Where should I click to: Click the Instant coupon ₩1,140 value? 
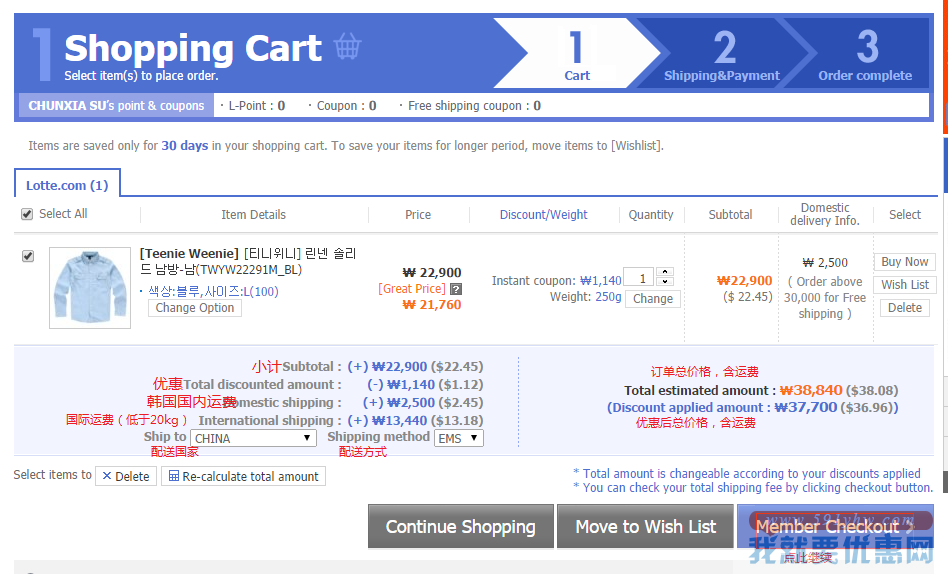[600, 281]
